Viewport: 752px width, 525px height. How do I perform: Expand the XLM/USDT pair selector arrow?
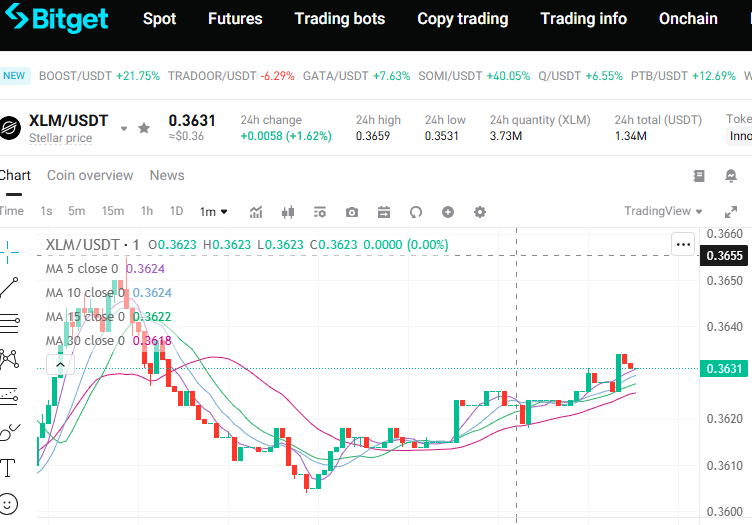pos(124,128)
